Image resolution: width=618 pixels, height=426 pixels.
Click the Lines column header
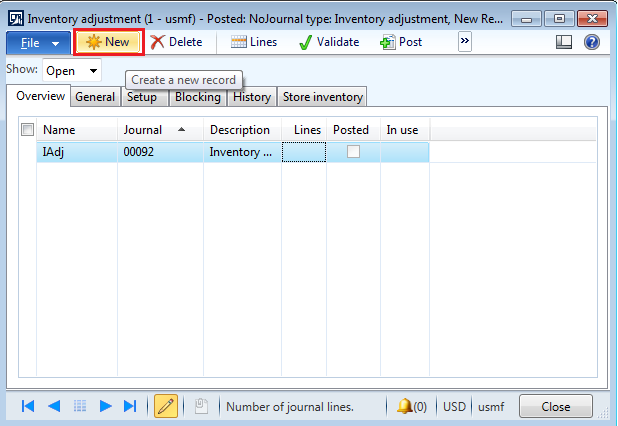point(304,130)
